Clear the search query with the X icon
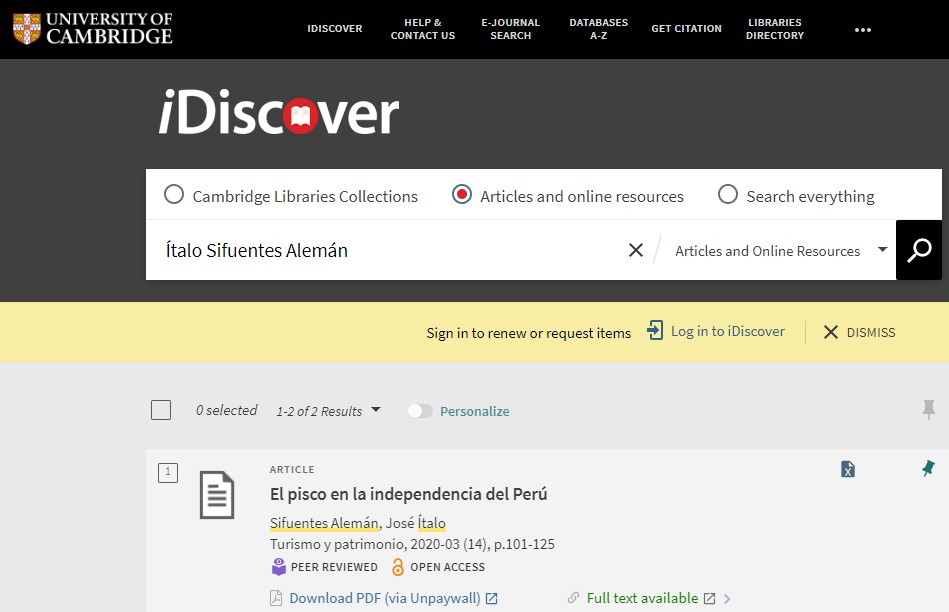The height and width of the screenshot is (612, 949). click(635, 250)
